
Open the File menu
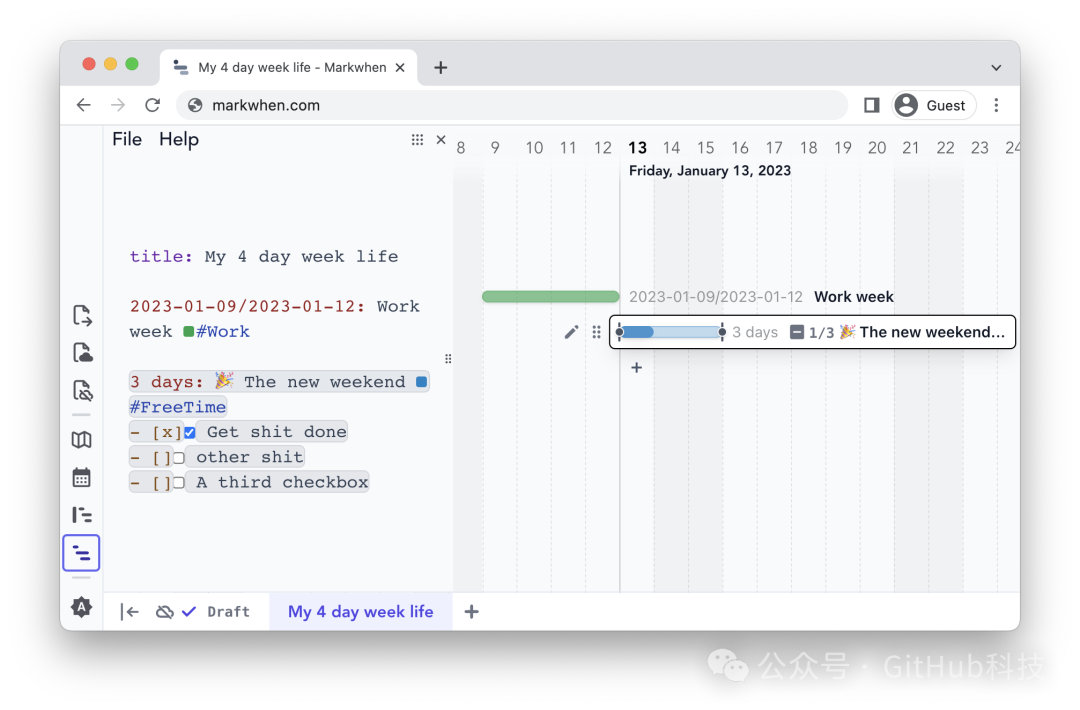pos(127,139)
